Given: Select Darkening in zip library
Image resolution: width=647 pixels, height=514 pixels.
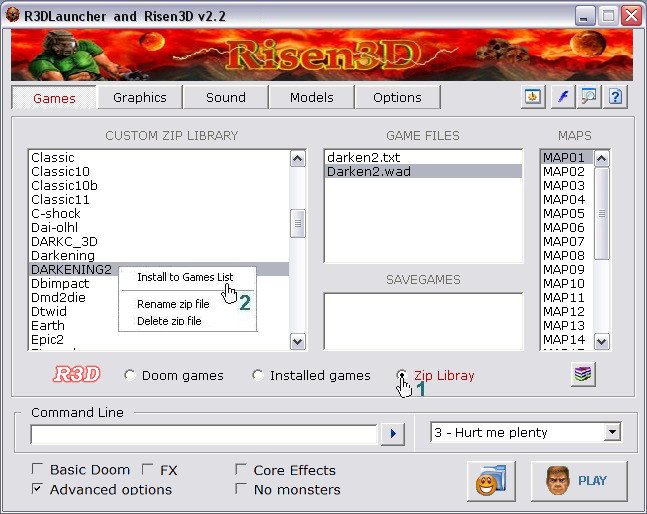Looking at the screenshot, I should point(159,256).
